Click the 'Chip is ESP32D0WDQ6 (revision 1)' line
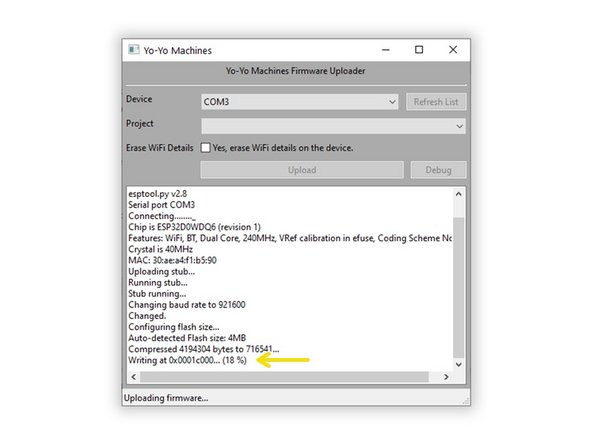This screenshot has height=444, width=592. (x=194, y=227)
